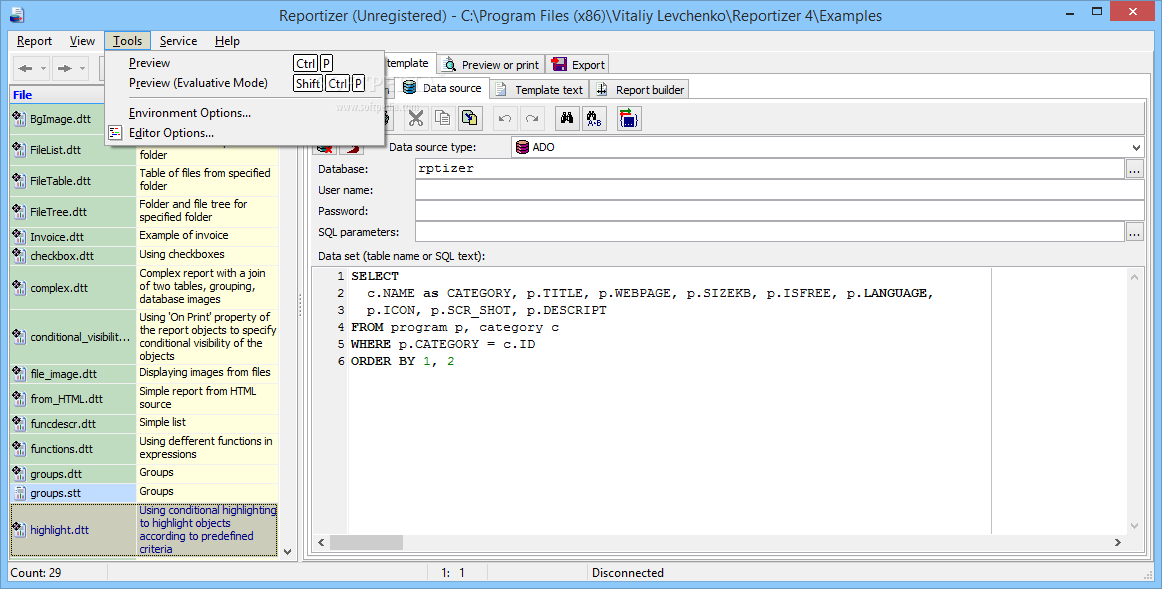
Task: Click the 'ORDER BY 1, 2' SQL line
Action: coord(402,362)
